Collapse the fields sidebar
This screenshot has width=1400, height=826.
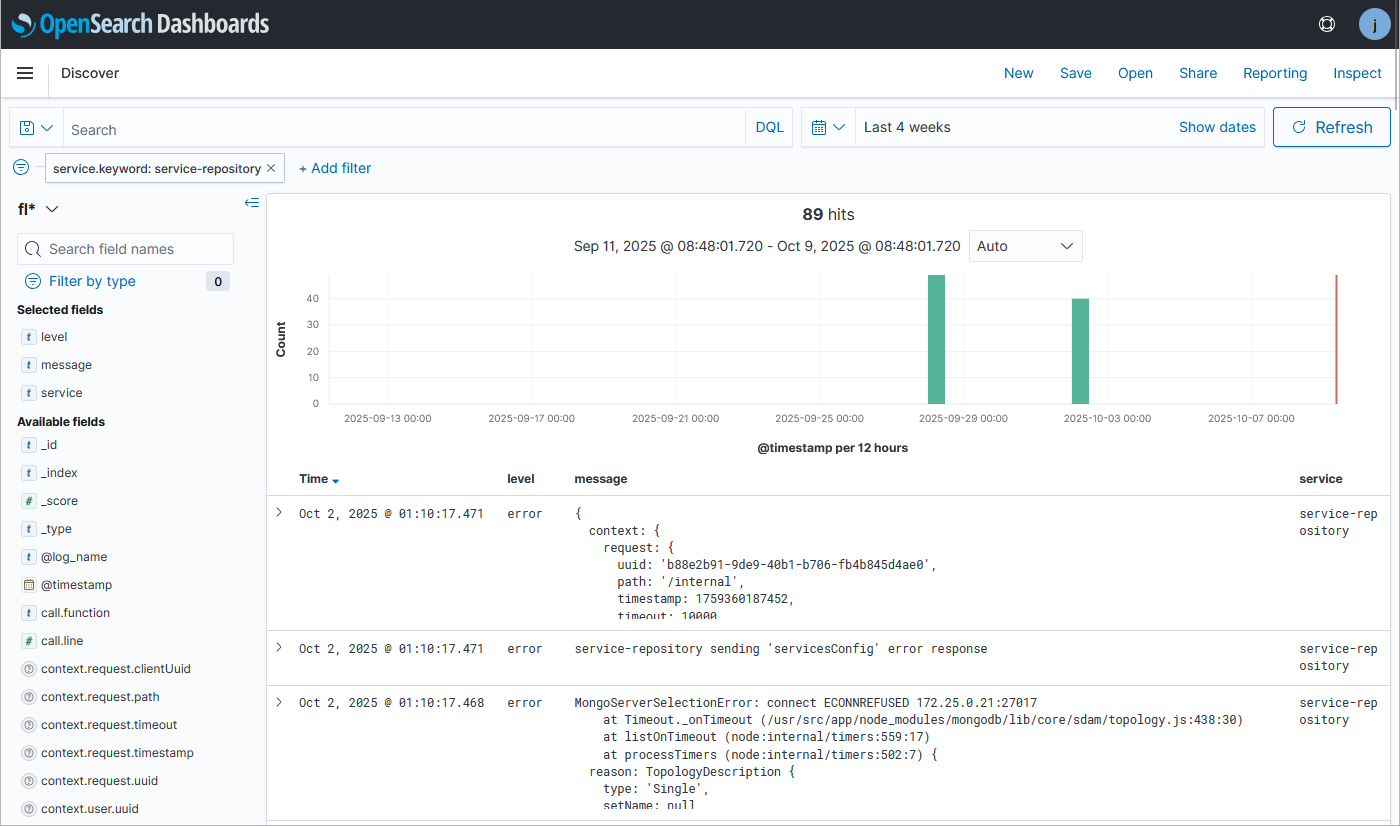[252, 203]
